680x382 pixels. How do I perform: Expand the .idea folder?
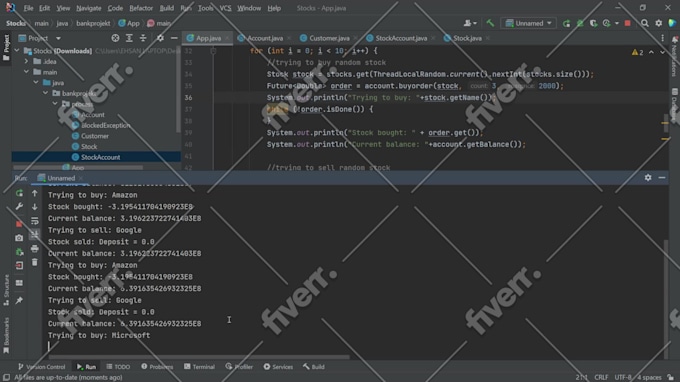coord(26,62)
